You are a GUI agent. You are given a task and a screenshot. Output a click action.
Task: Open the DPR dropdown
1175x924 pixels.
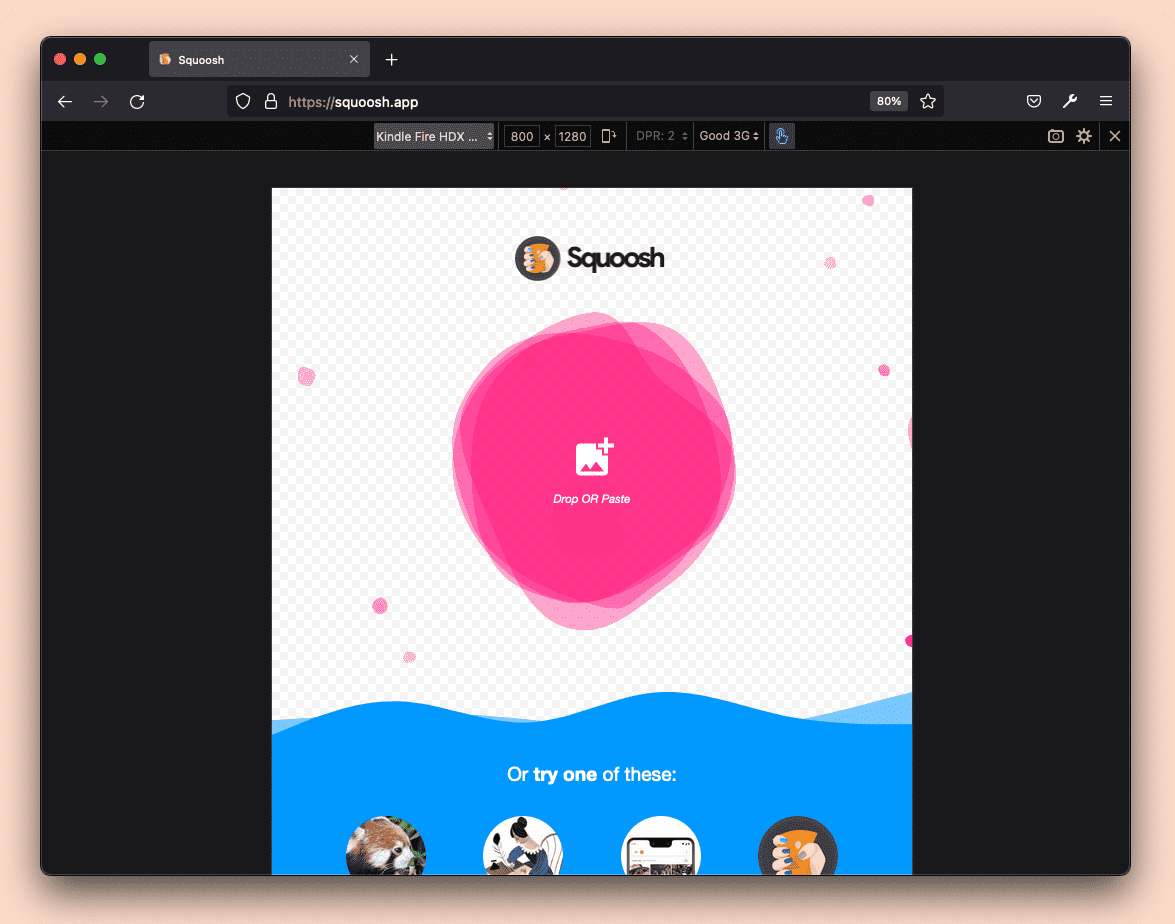(660, 136)
